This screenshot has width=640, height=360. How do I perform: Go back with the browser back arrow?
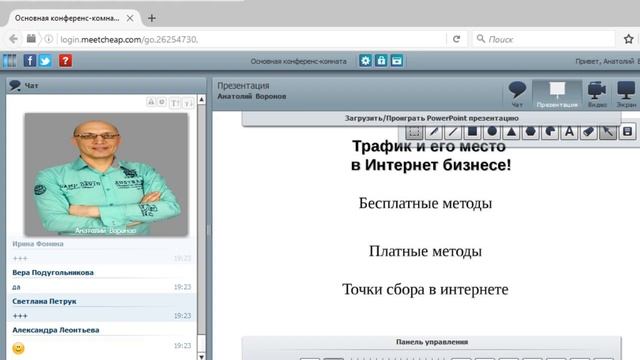click(13, 39)
